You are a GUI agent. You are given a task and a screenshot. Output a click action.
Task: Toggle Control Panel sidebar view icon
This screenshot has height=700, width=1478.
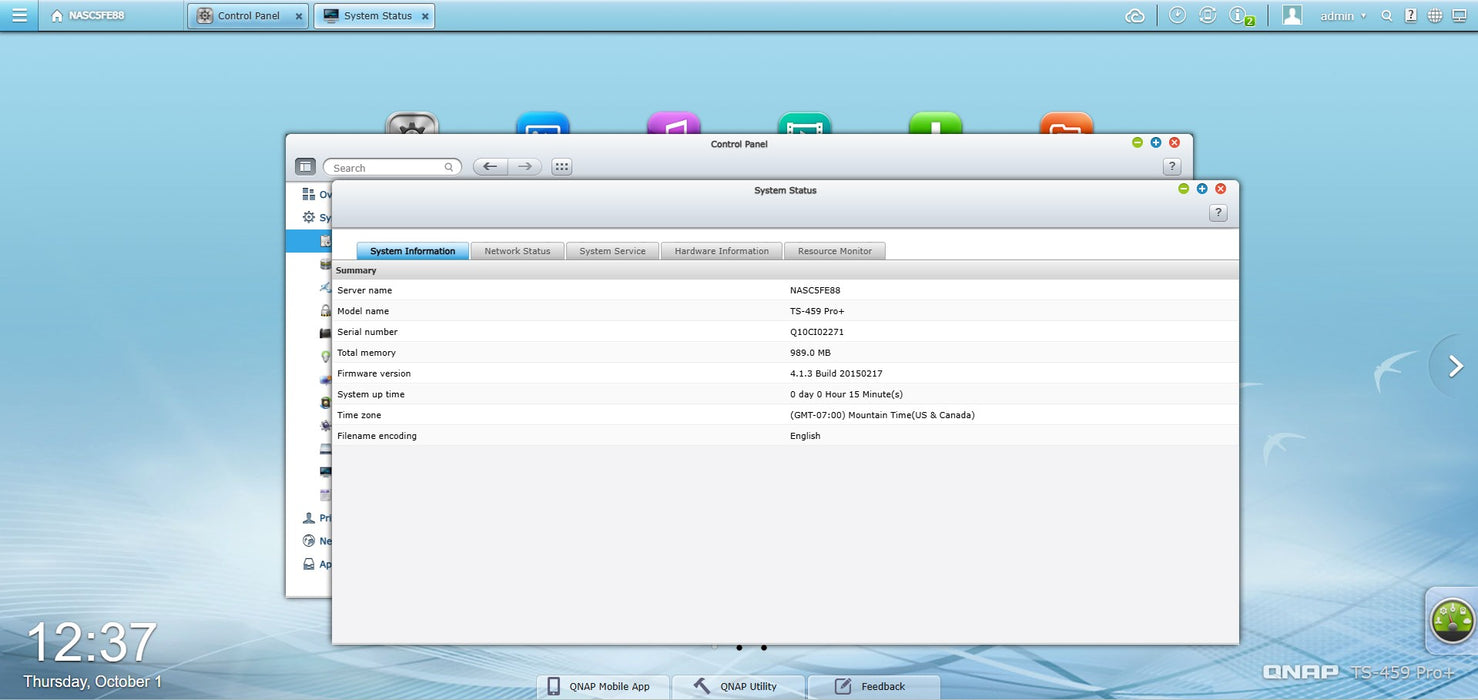pyautogui.click(x=305, y=167)
